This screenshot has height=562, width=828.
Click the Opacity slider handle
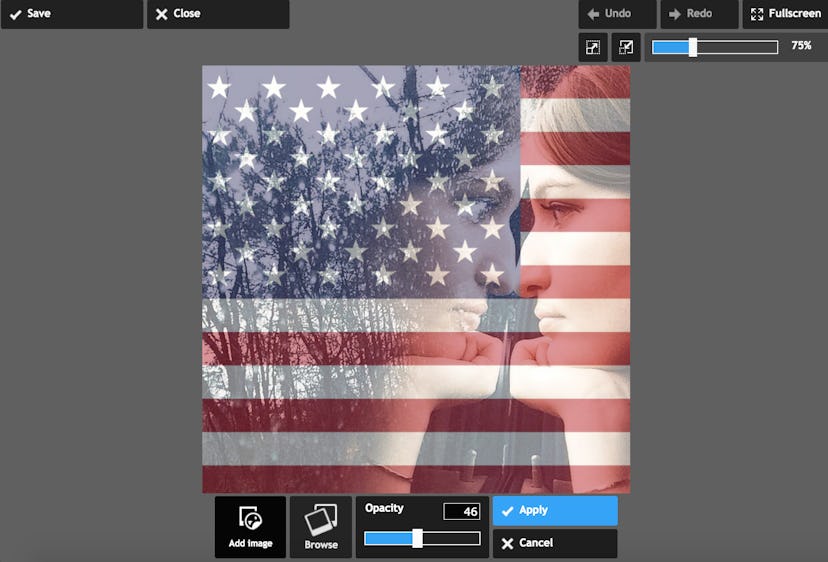(x=417, y=539)
